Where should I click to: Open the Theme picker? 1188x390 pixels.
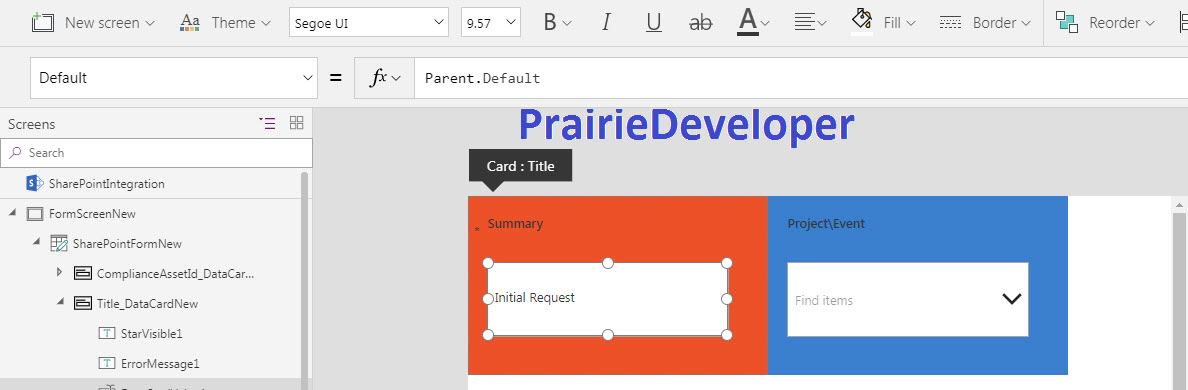click(x=225, y=23)
